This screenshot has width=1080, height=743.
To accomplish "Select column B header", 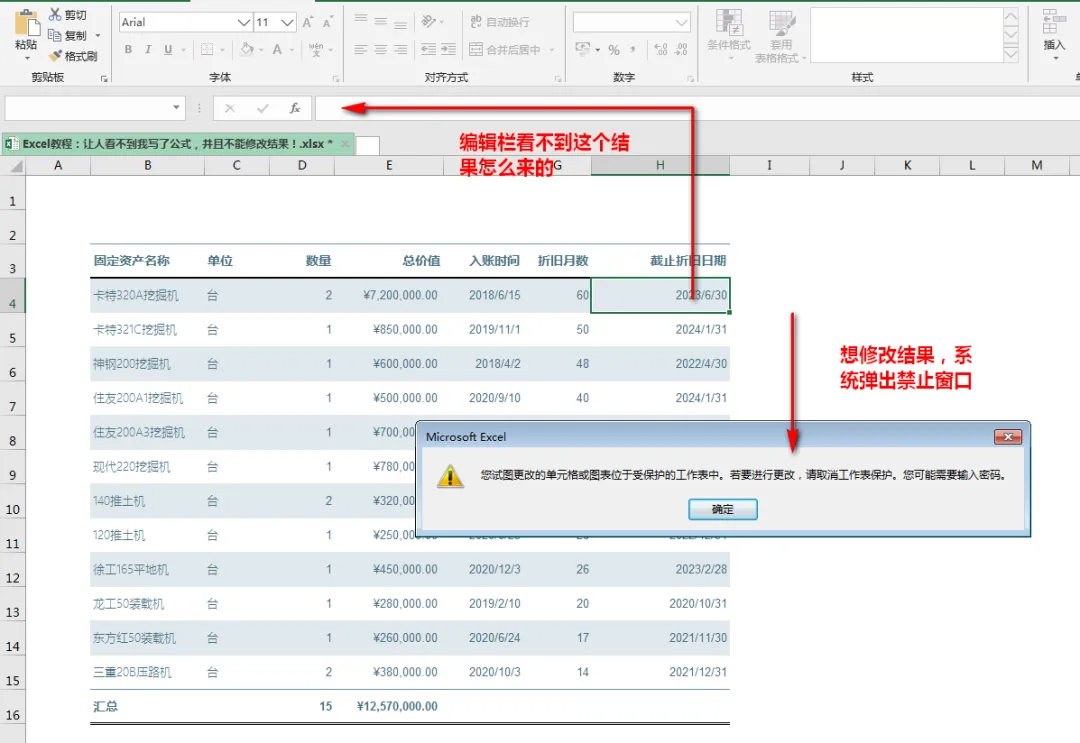I will pyautogui.click(x=147, y=165).
